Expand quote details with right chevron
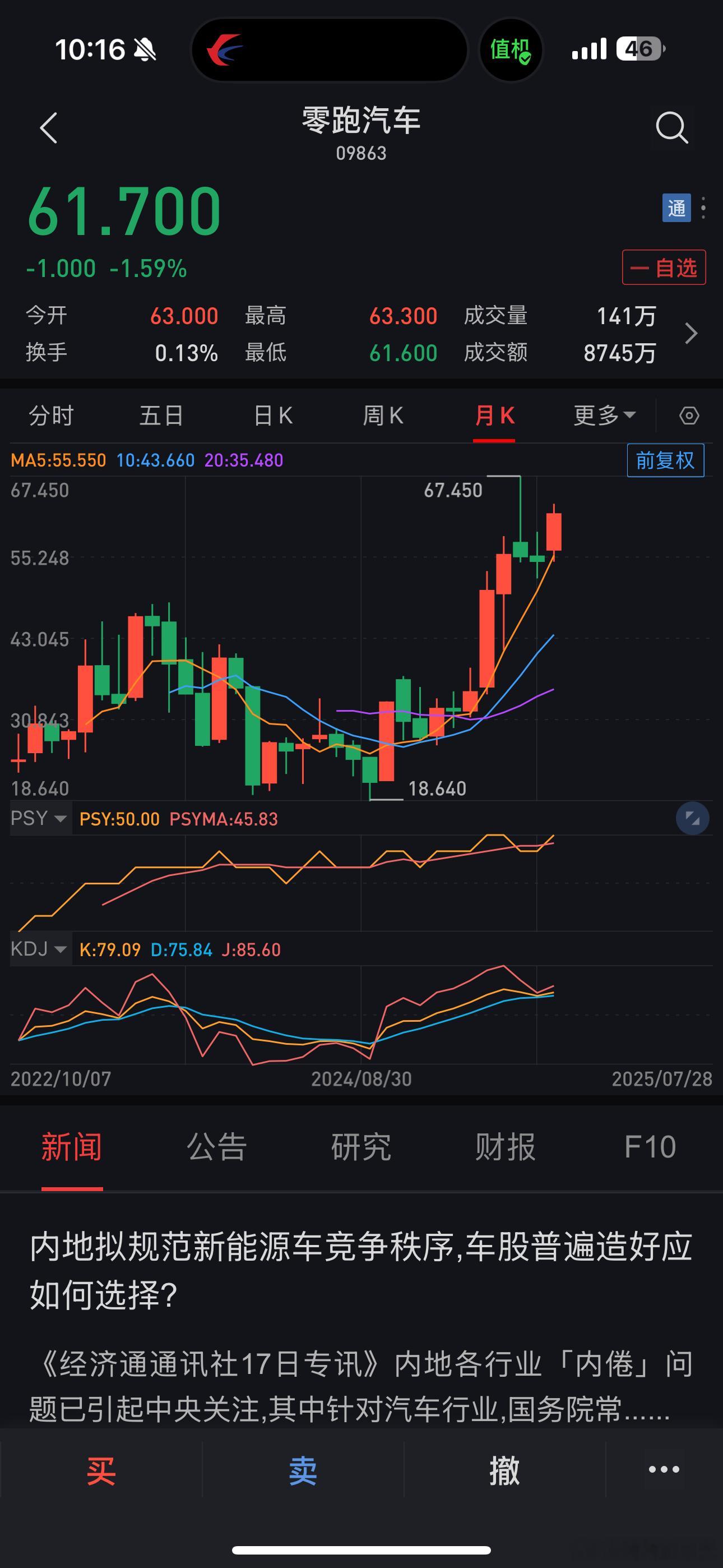The image size is (723, 1568). pos(690,334)
